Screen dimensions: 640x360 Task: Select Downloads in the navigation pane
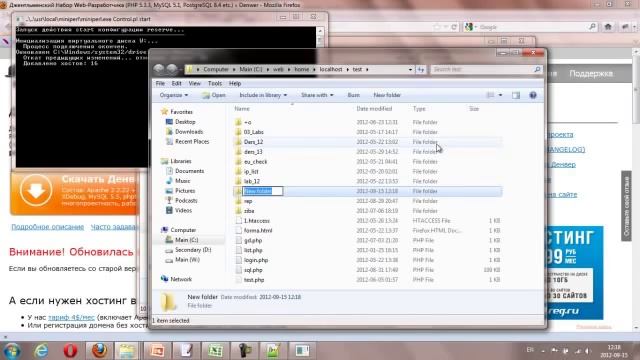click(x=189, y=131)
